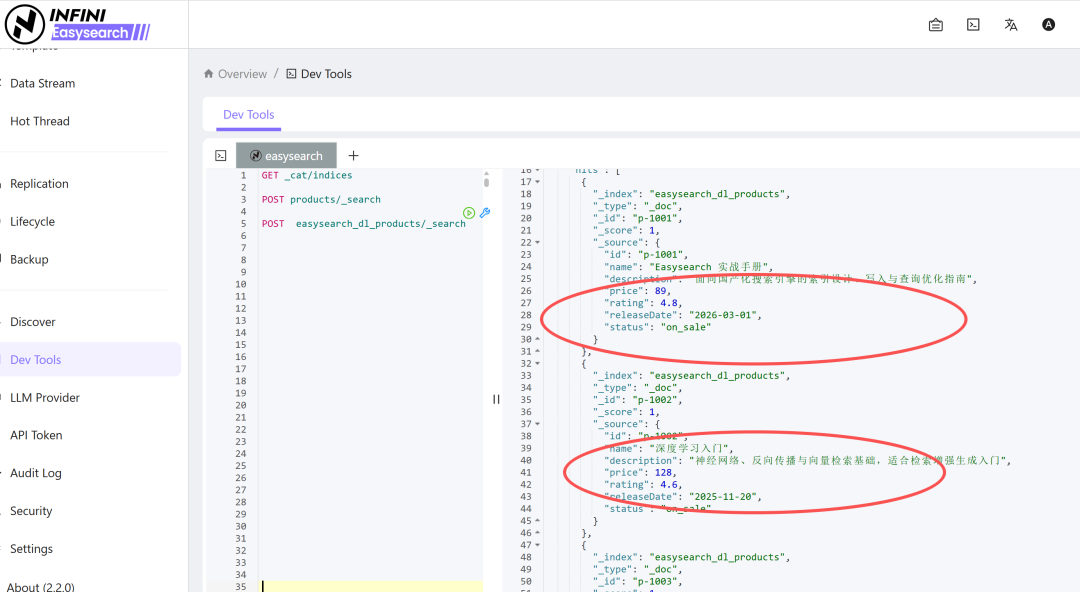Click the releaseDate "2026-03-01" line
Viewport: 1080px width, 592px height.
tap(683, 315)
